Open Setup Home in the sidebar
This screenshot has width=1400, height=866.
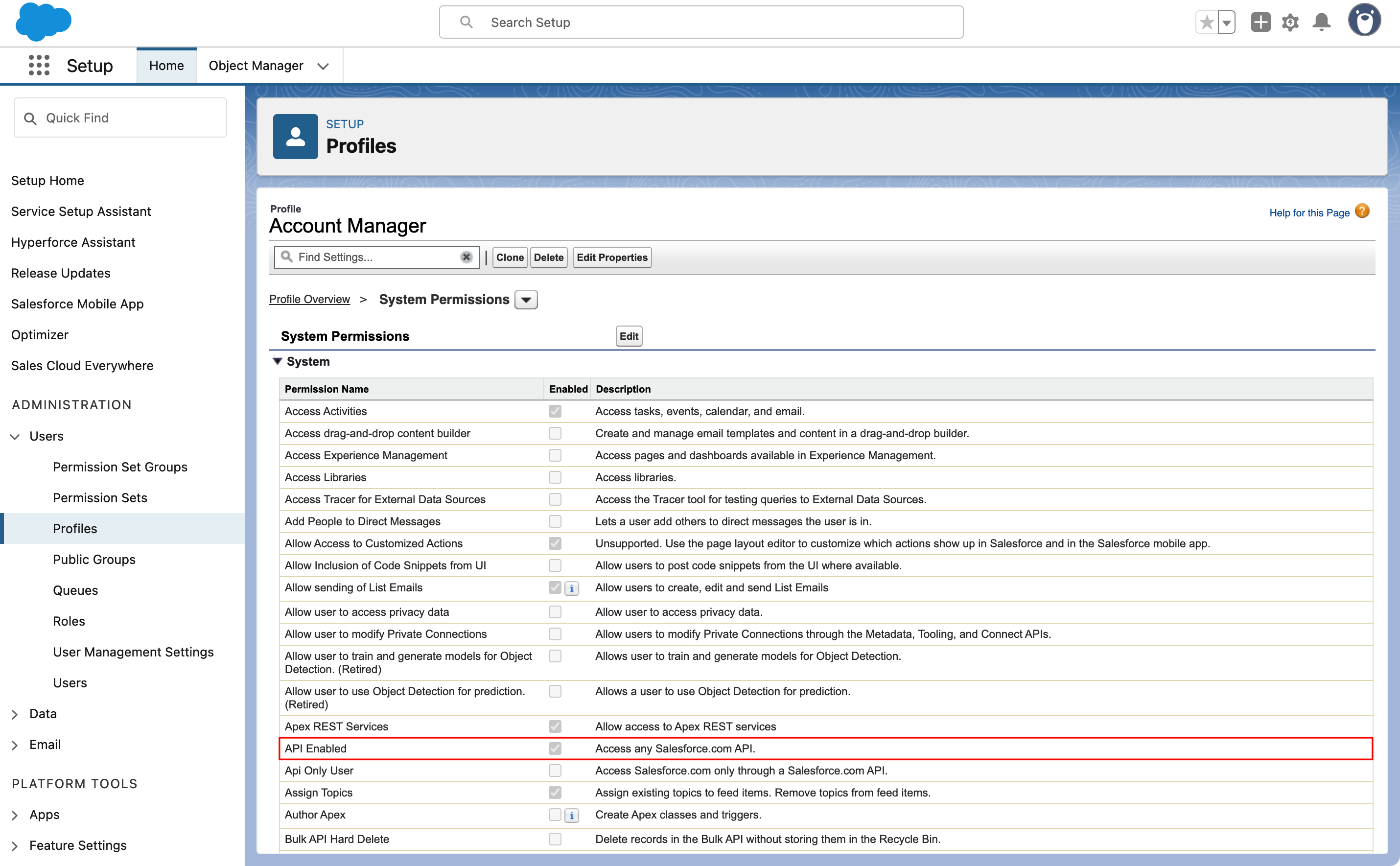[x=47, y=181]
